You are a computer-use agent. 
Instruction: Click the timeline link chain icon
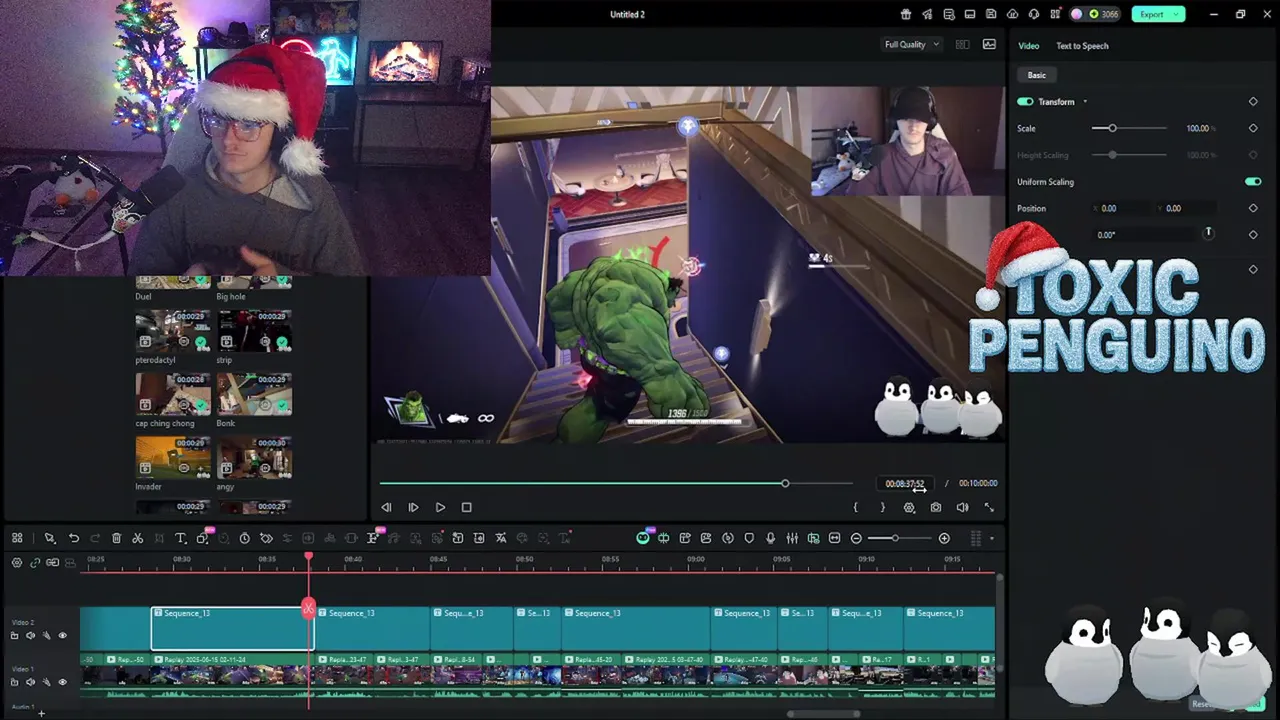(x=35, y=562)
